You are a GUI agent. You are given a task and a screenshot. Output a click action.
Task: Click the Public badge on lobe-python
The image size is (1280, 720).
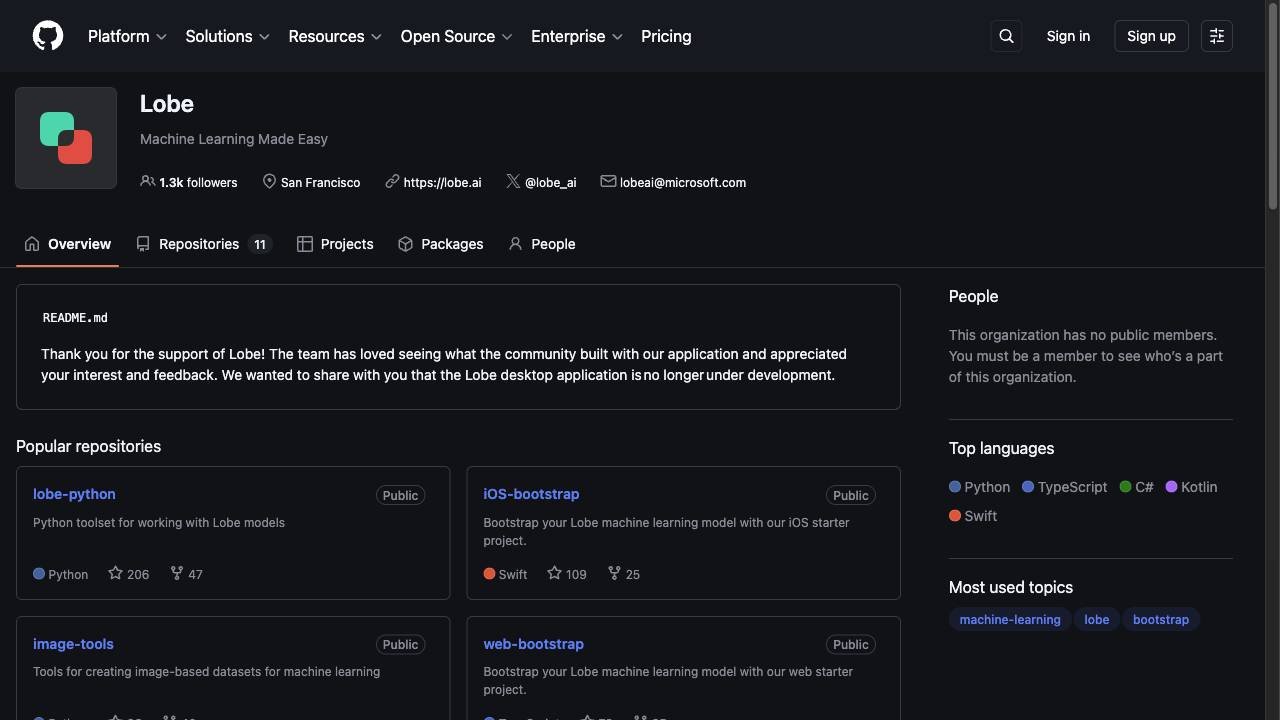400,495
